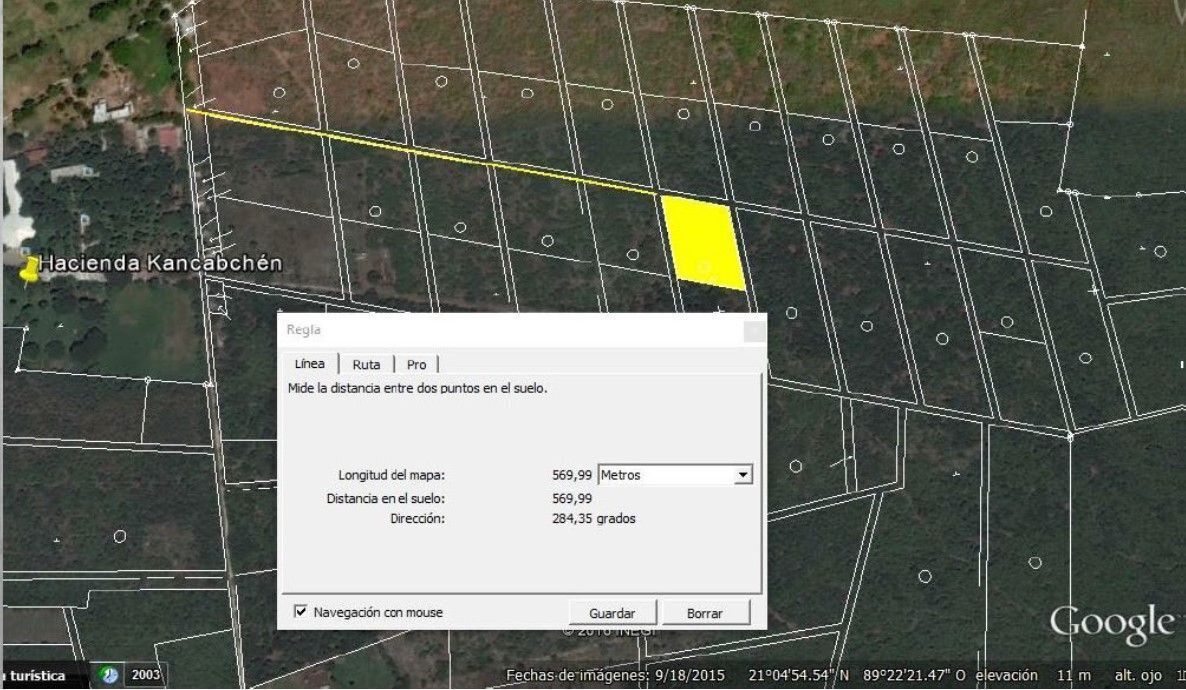Click the yellow pushpin for Hacienda Kancabchén

32,269
